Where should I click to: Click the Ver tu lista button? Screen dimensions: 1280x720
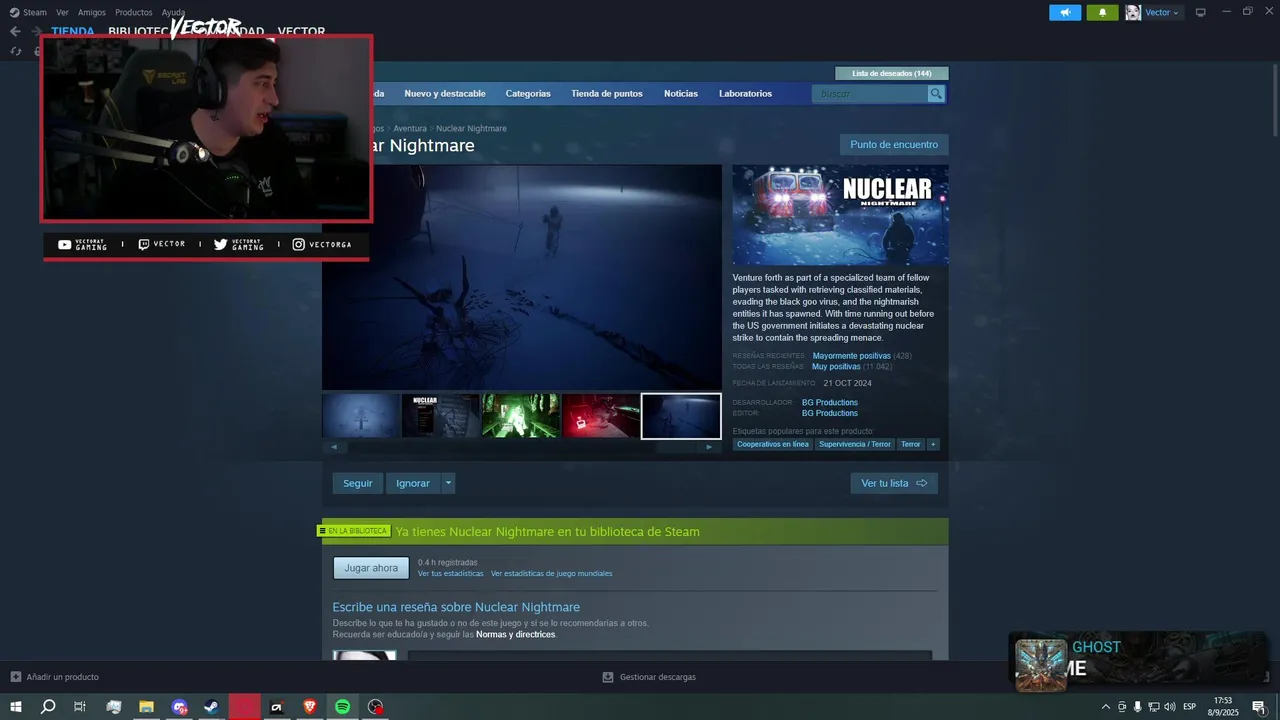tap(894, 483)
